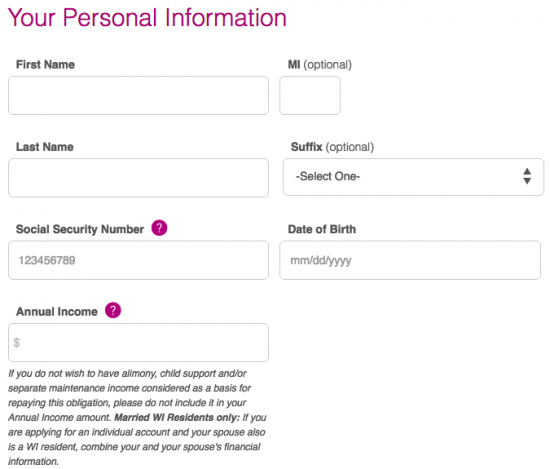Activate the Date of Birth mm/dd/yyyy field

pos(410,260)
